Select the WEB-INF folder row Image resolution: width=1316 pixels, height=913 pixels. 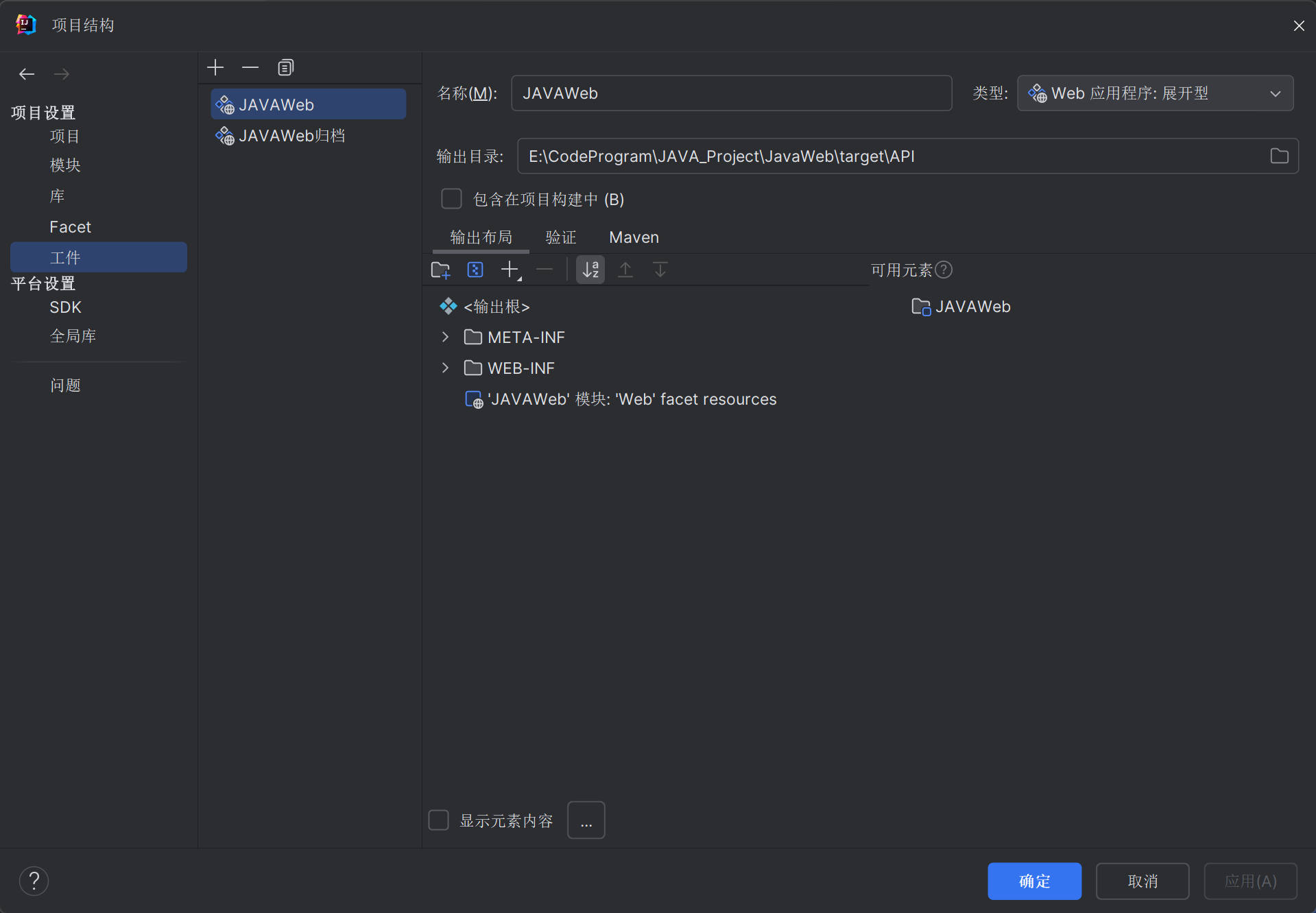(509, 368)
